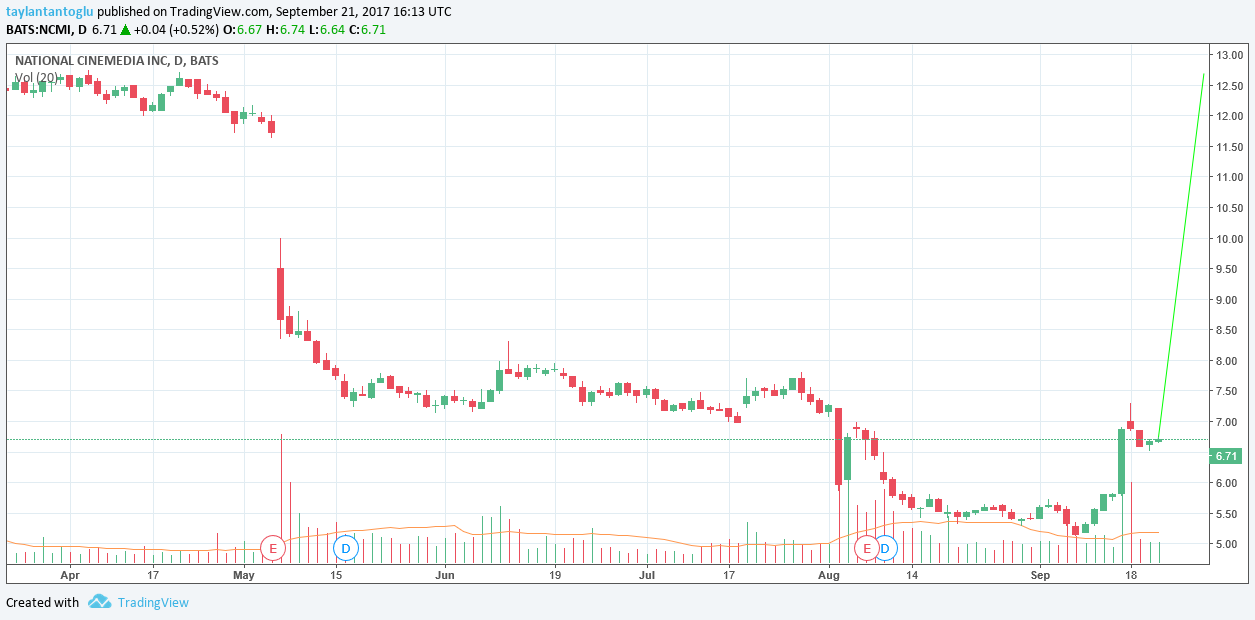Image resolution: width=1255 pixels, height=620 pixels.
Task: Click the NATIONAL CINEMEDIA INC chart title
Action: pyautogui.click(x=116, y=61)
